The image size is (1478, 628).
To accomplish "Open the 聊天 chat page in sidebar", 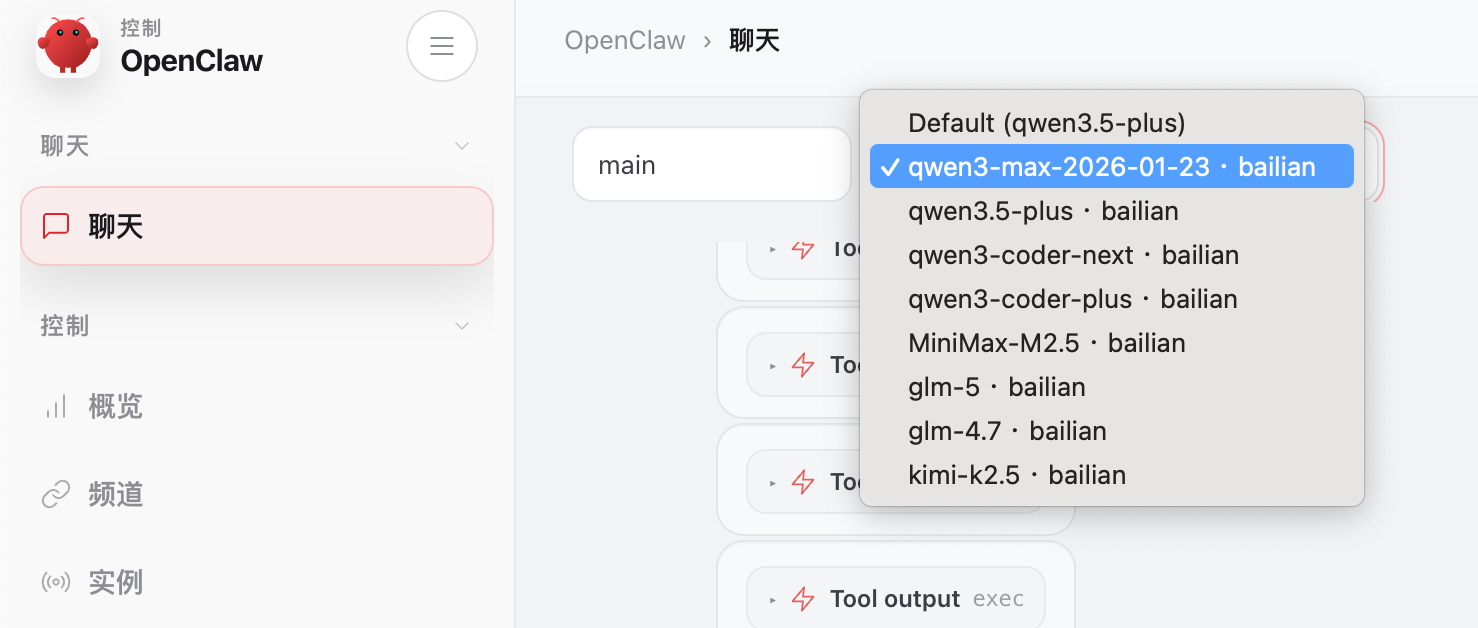I will (x=257, y=226).
